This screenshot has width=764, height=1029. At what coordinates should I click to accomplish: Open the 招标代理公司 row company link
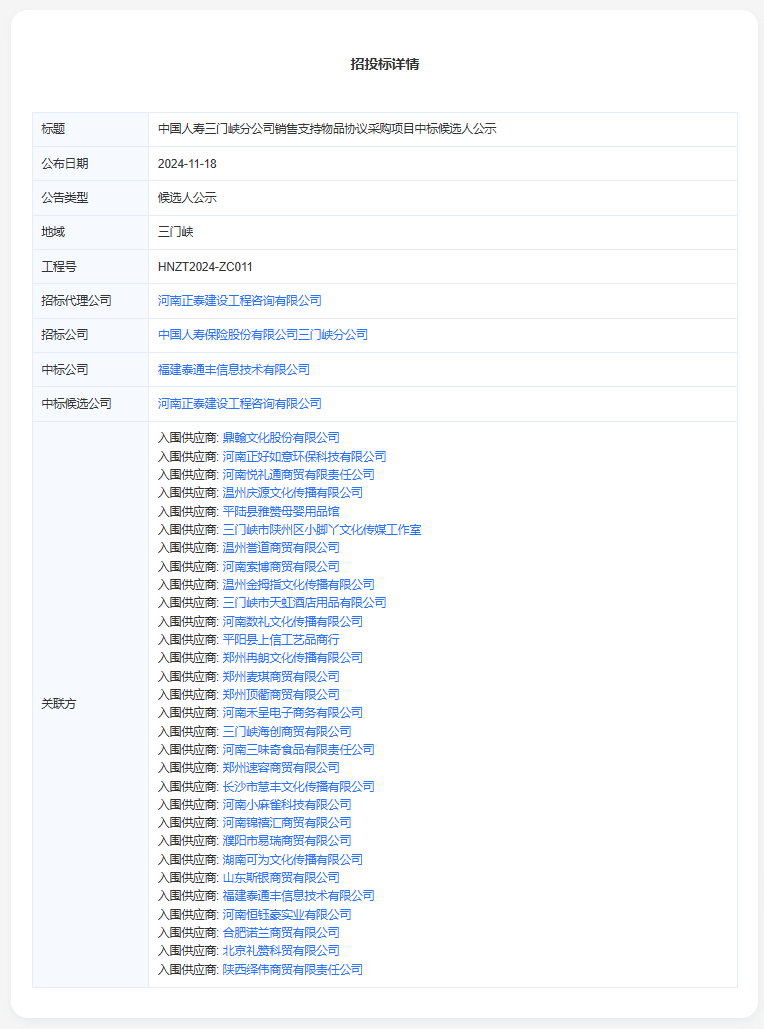pos(239,301)
